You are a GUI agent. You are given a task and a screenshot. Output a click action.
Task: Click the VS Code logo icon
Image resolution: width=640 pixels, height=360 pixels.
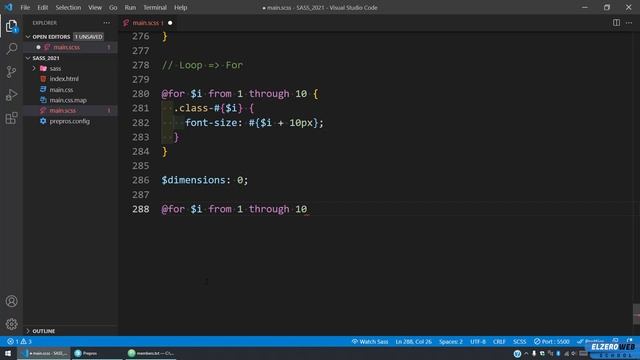click(9, 7)
